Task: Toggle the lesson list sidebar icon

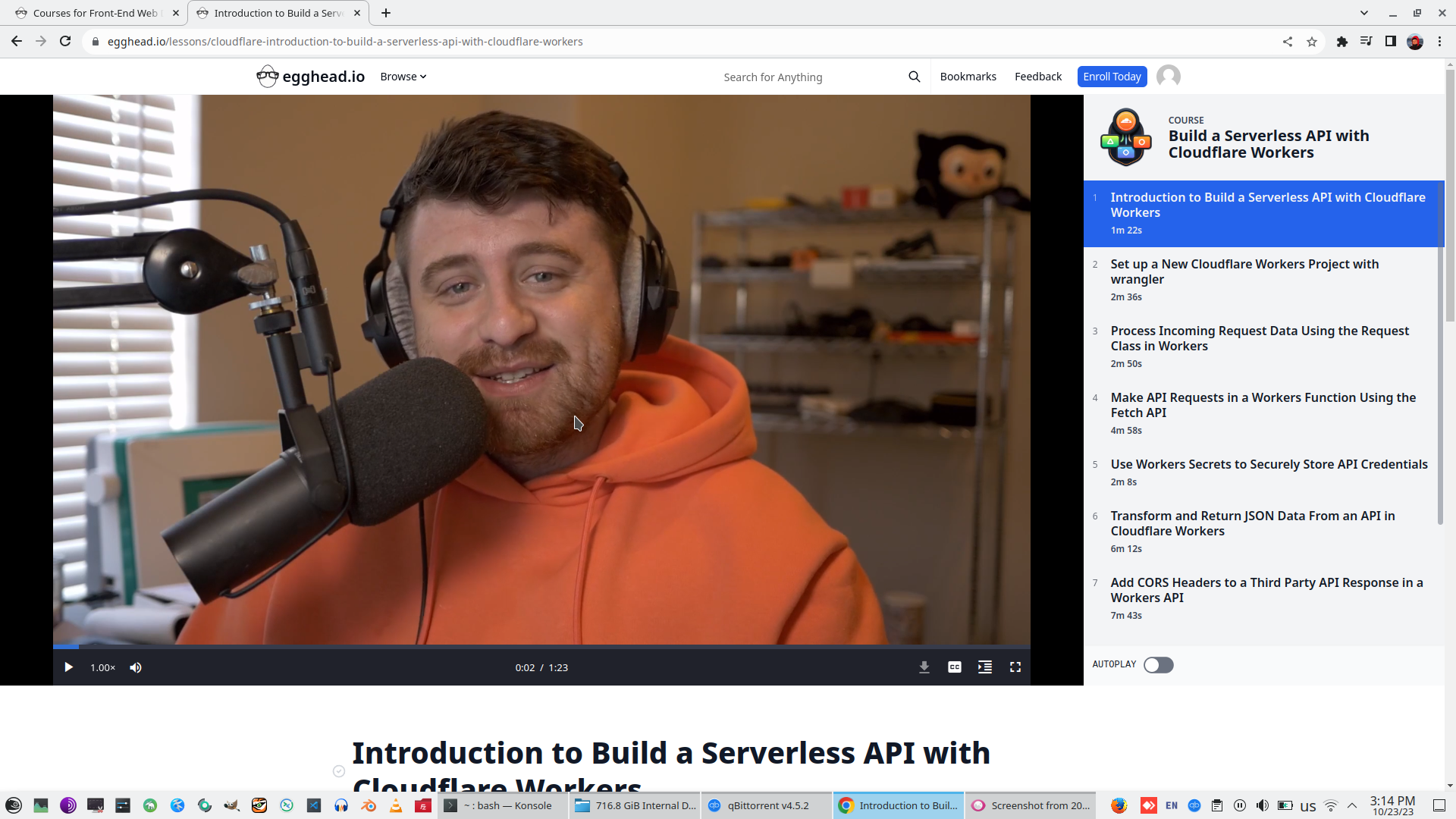Action: [984, 667]
